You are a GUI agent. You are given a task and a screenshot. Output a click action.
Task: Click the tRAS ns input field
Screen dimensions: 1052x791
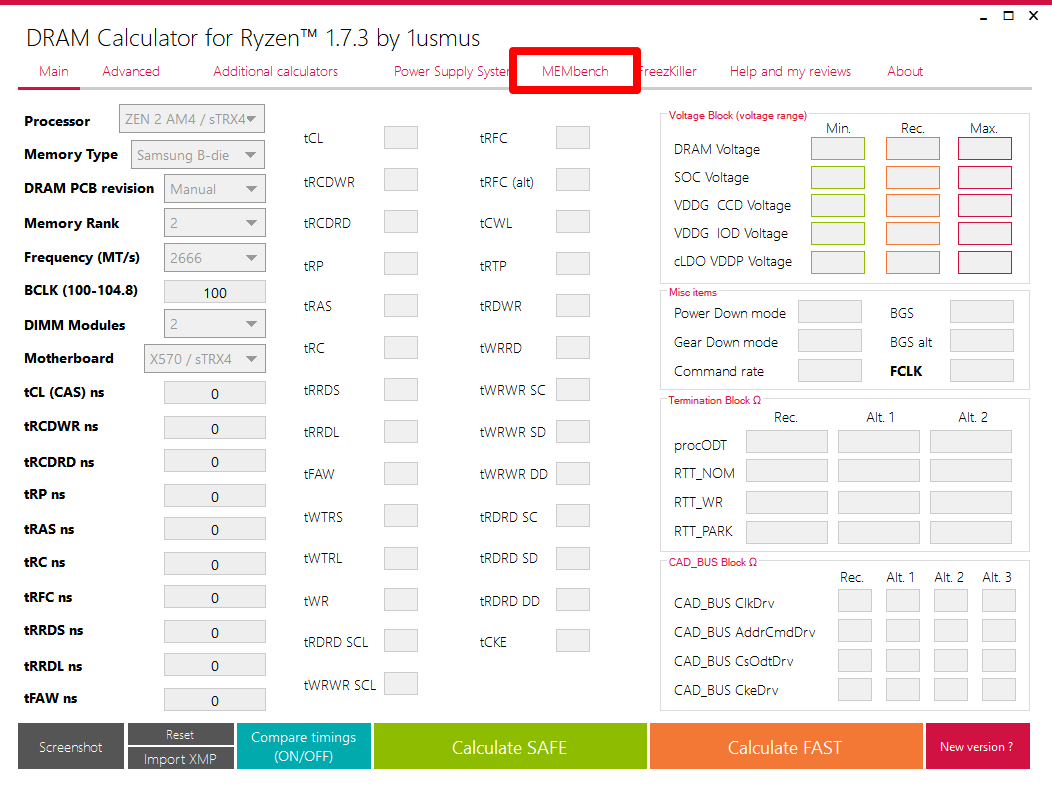[215, 529]
